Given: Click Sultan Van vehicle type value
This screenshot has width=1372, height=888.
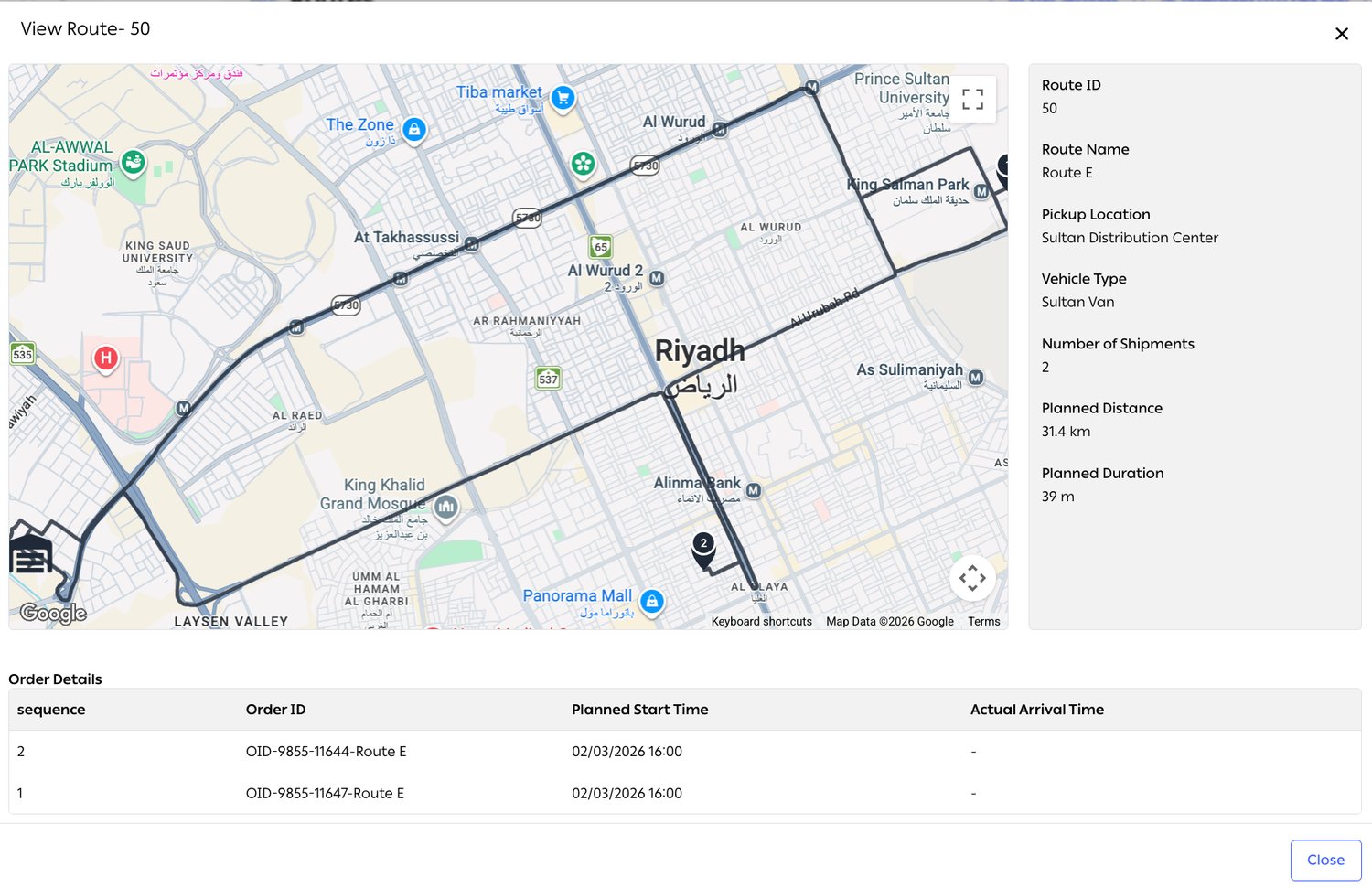Looking at the screenshot, I should click(1077, 302).
